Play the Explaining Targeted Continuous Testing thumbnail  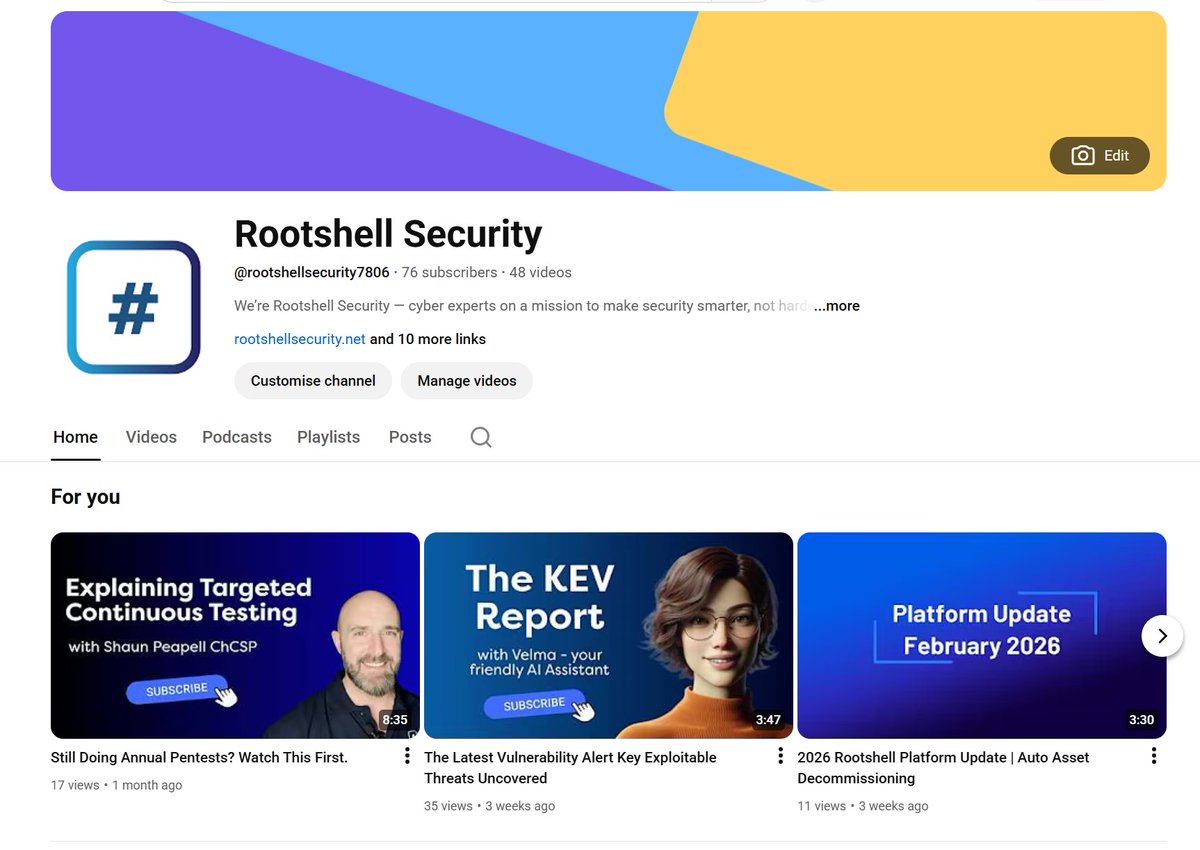point(235,635)
